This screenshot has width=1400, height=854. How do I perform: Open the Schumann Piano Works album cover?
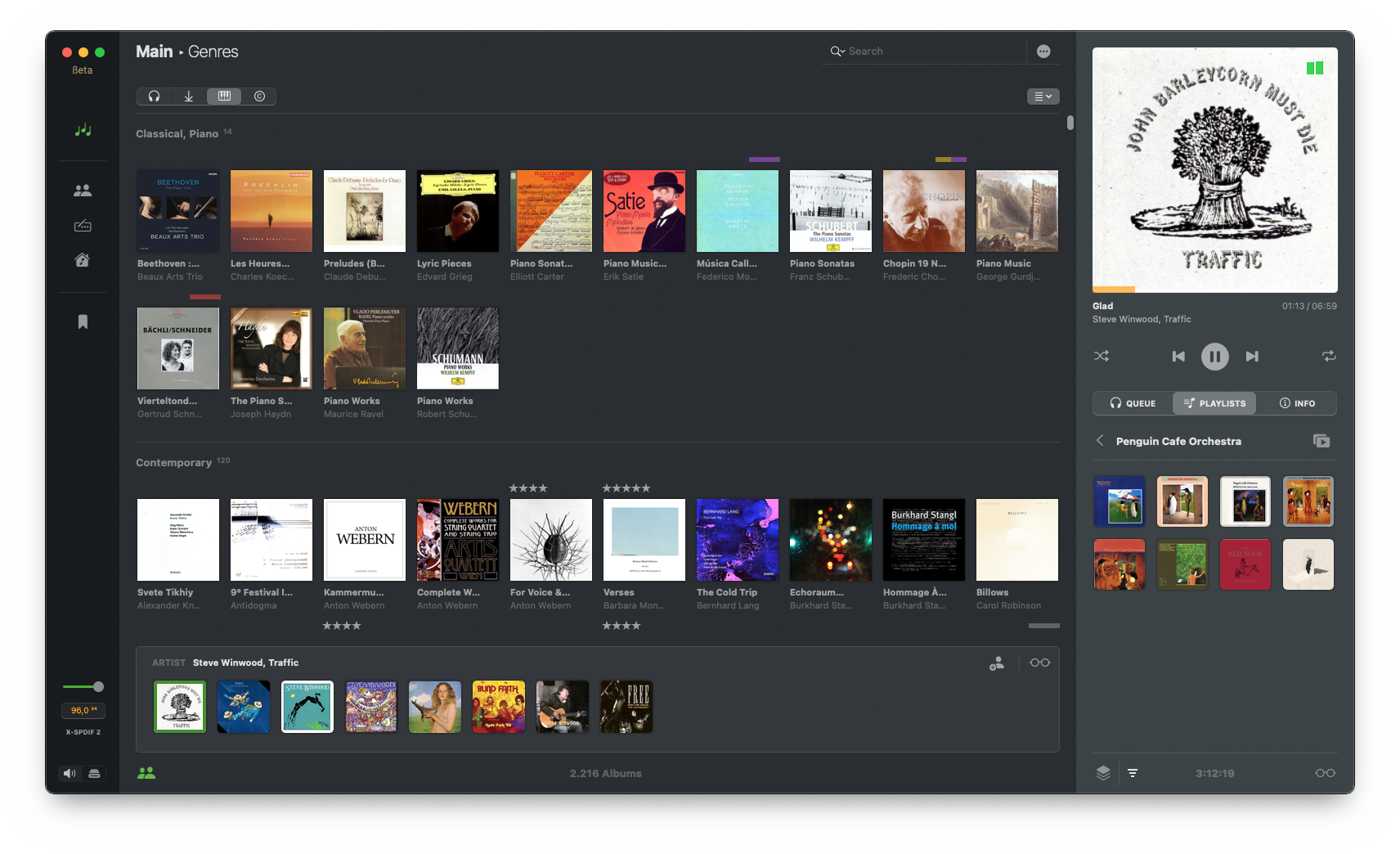[x=458, y=348]
